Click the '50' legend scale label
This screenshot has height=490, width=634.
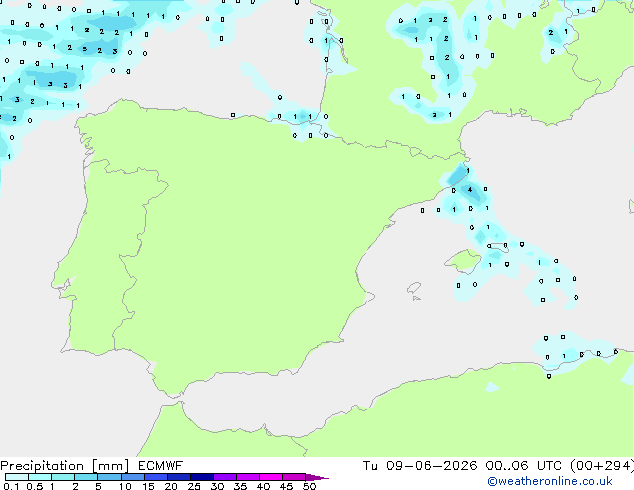click(x=310, y=486)
